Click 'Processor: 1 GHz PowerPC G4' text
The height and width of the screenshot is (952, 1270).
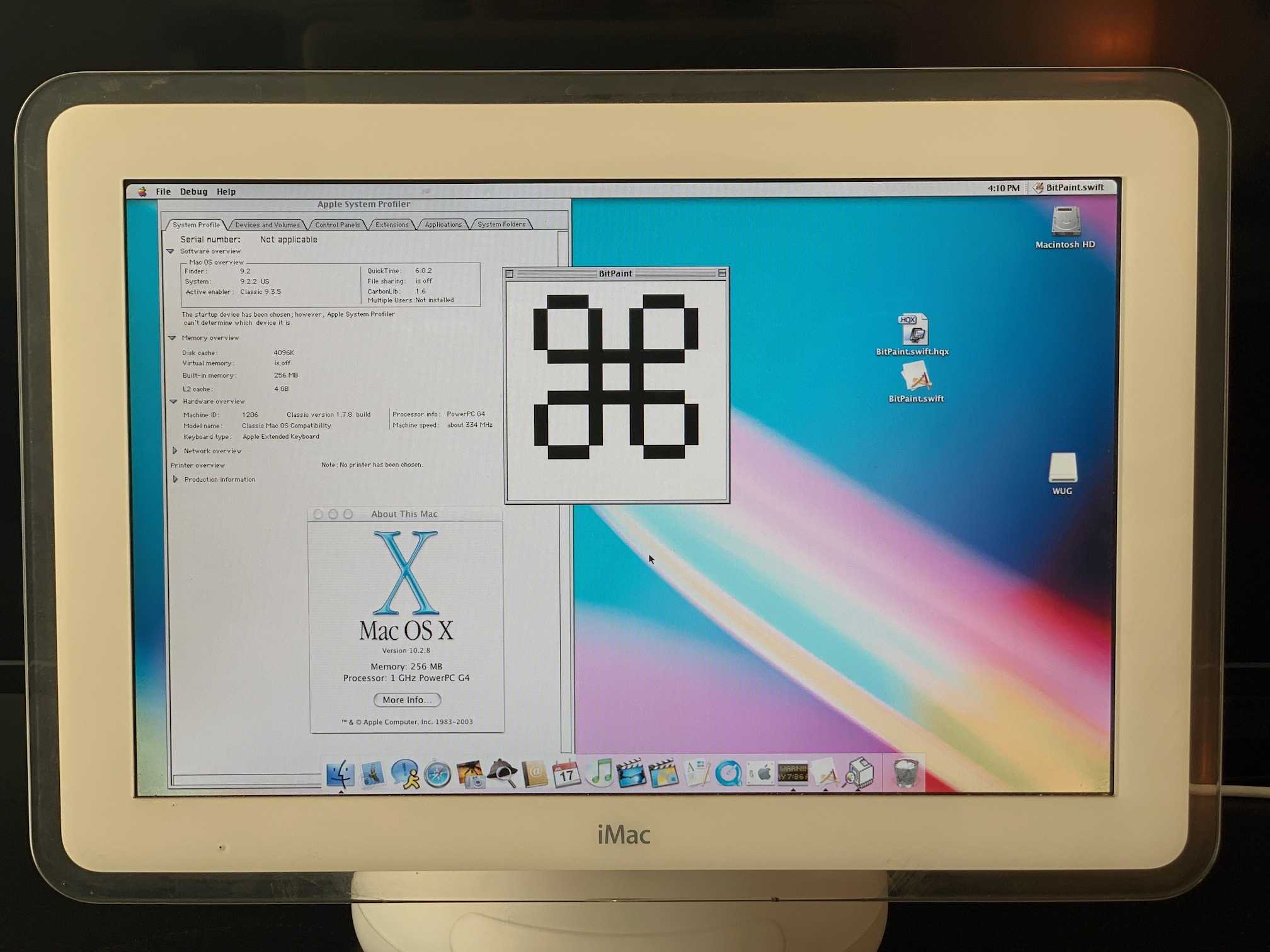[x=406, y=678]
